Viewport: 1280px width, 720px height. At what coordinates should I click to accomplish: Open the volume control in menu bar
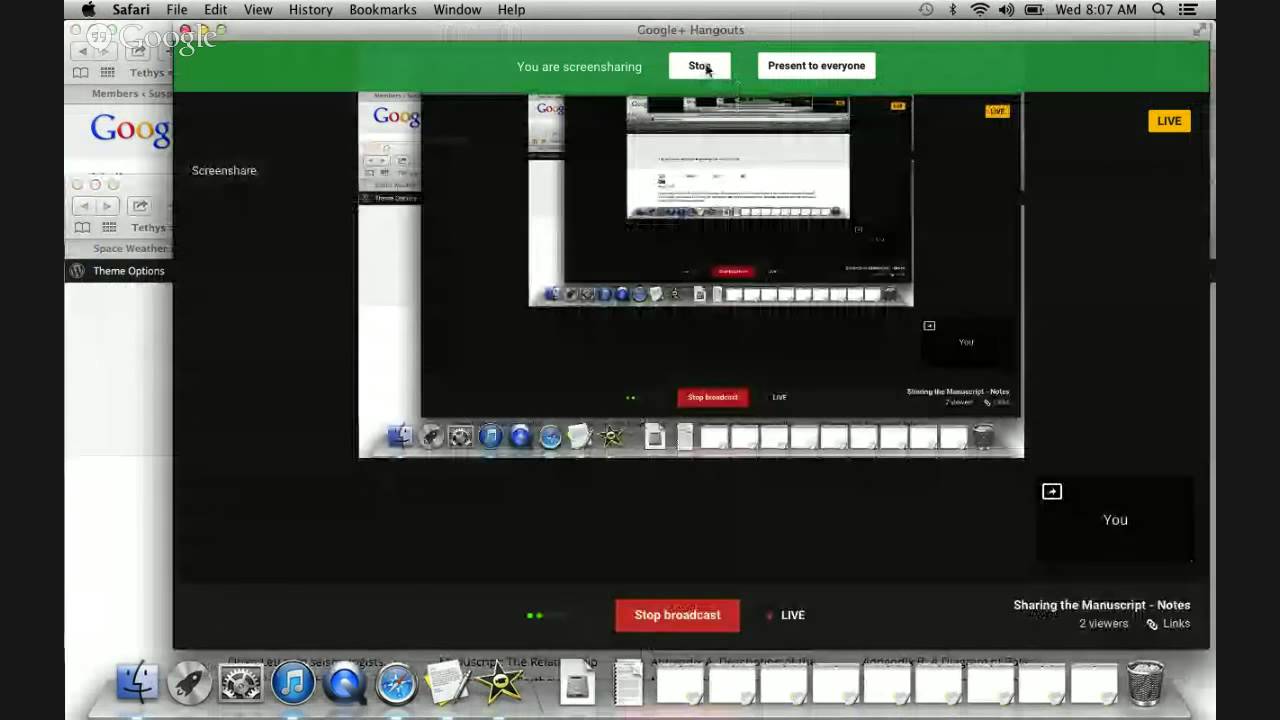[1006, 10]
